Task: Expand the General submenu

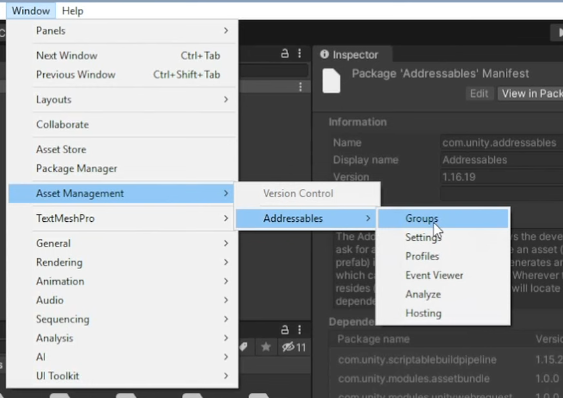Action: [x=122, y=244]
